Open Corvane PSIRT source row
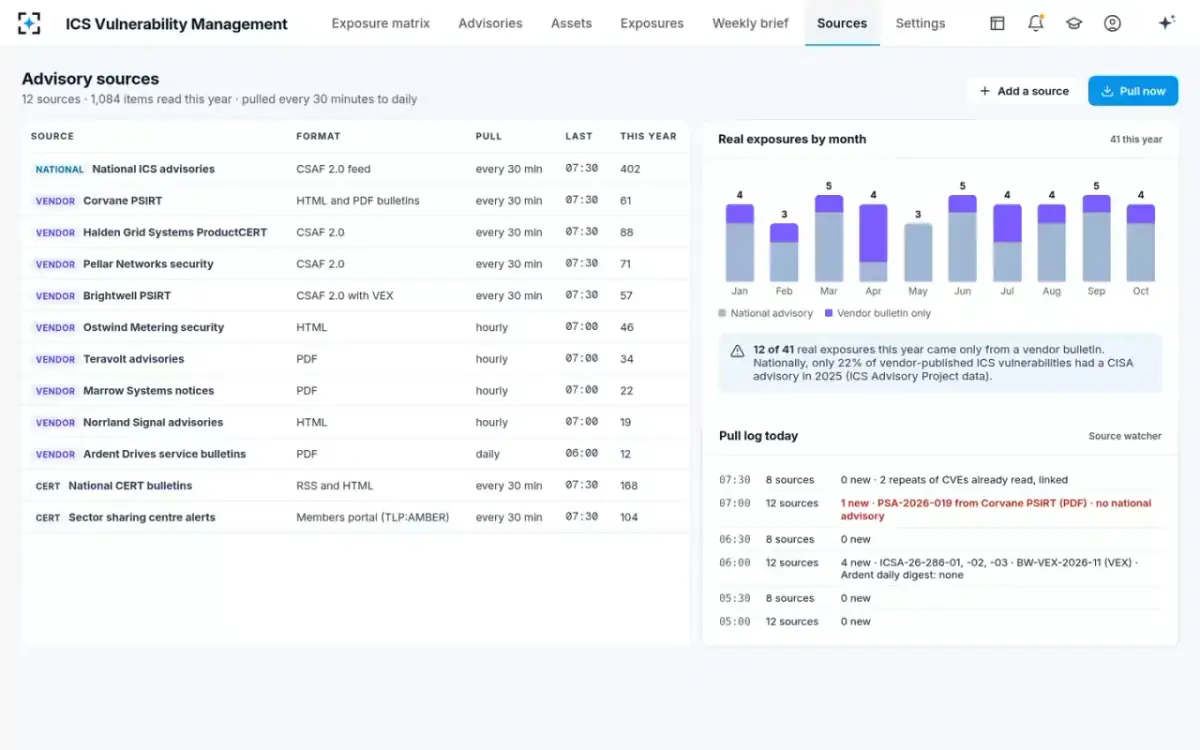Viewport: 1200px width, 750px height. point(356,201)
